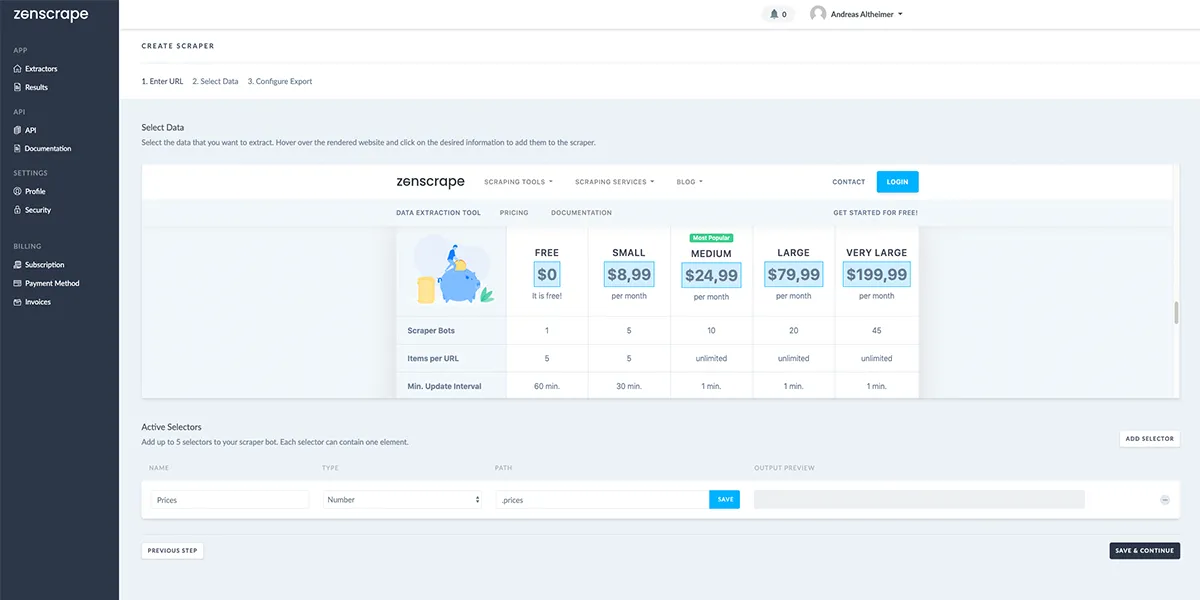Image resolution: width=1200 pixels, height=600 pixels.
Task: Click Get Started For Free link
Action: click(x=875, y=213)
